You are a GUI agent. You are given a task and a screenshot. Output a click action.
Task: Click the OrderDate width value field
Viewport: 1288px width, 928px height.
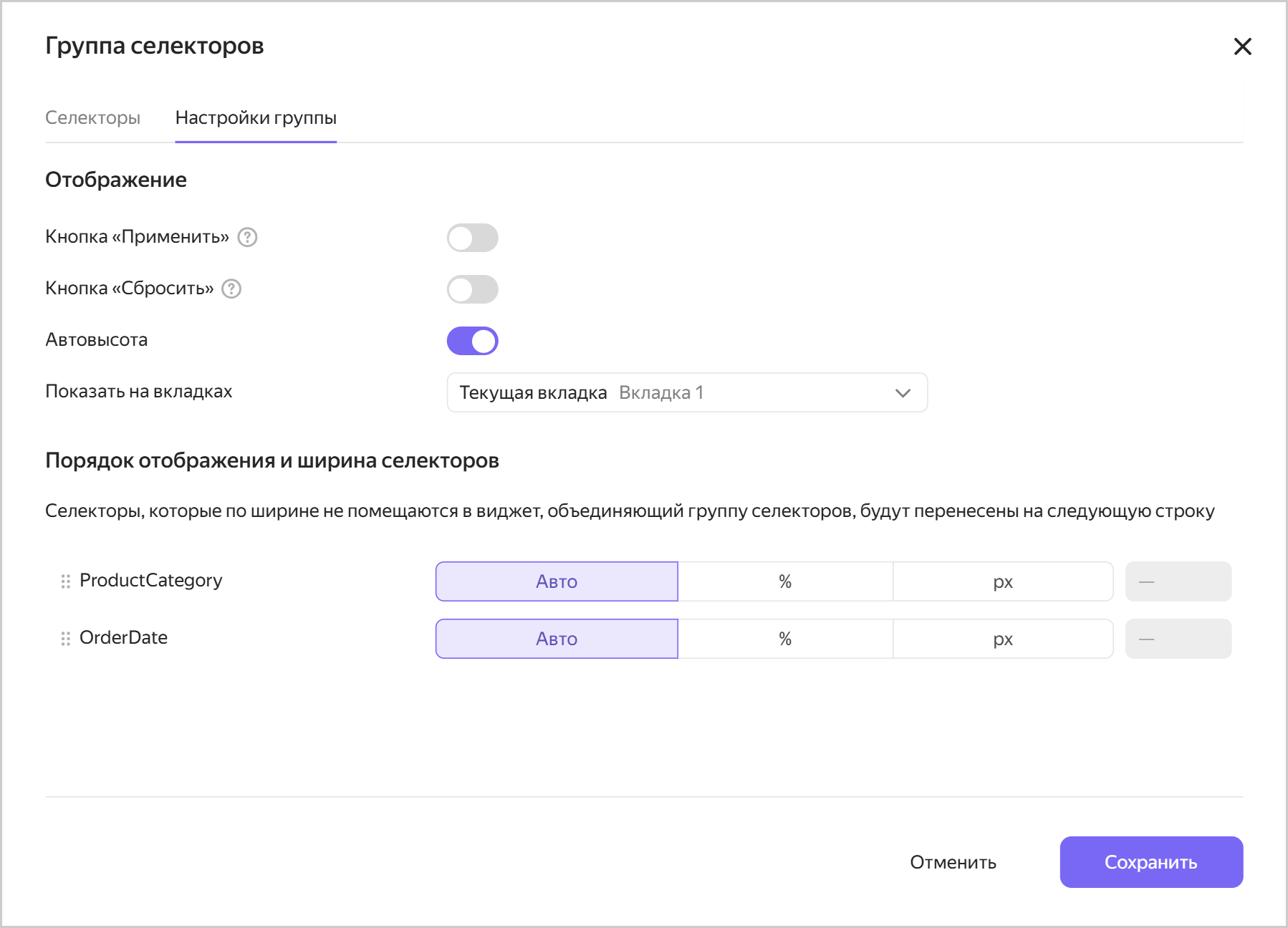1178,639
